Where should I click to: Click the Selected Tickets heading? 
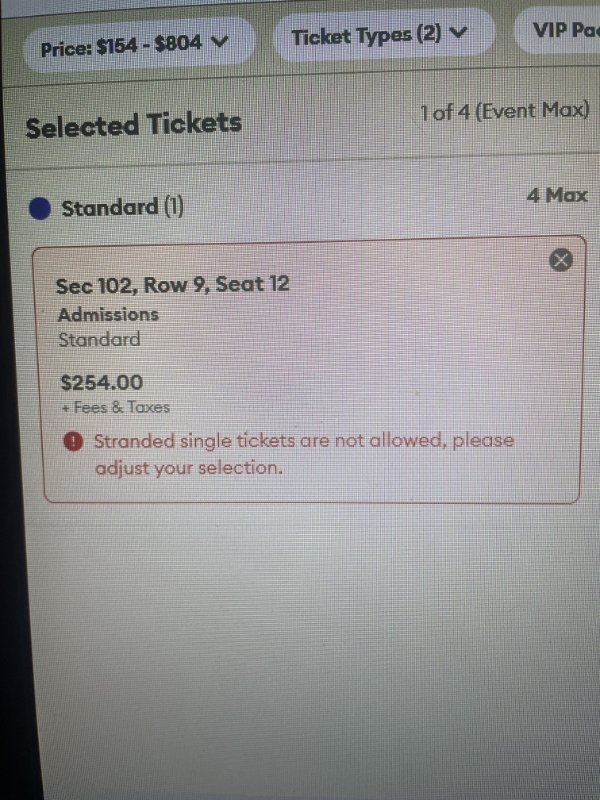point(133,126)
